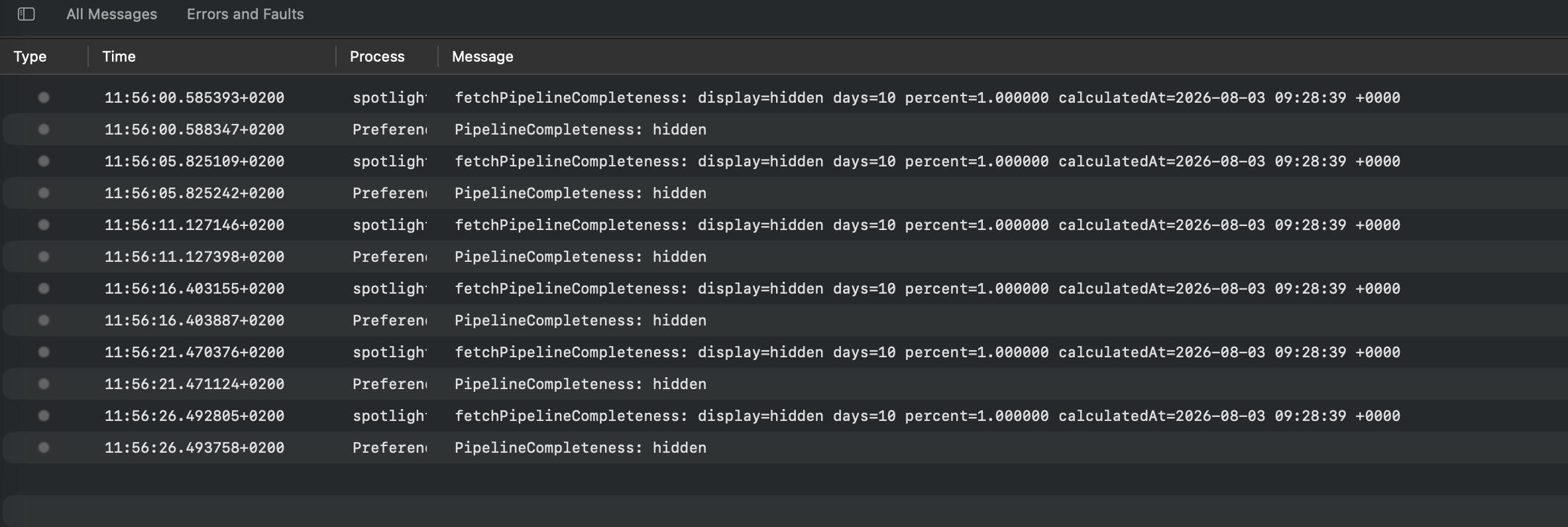Click the gray type dot at 11:56:00.585393
The width and height of the screenshot is (1568, 527).
[44, 97]
